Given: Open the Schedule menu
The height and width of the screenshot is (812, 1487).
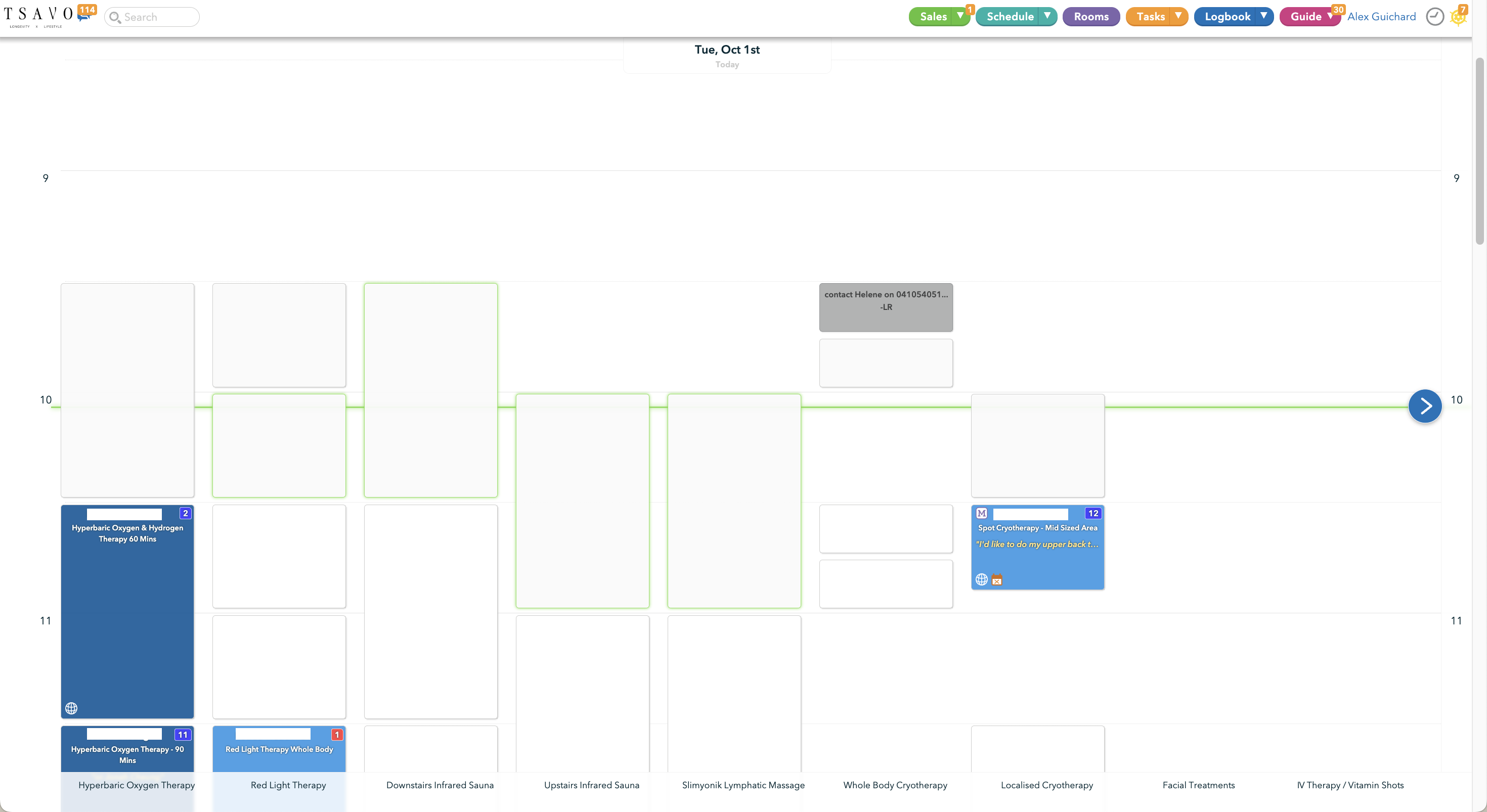Looking at the screenshot, I should point(1010,17).
